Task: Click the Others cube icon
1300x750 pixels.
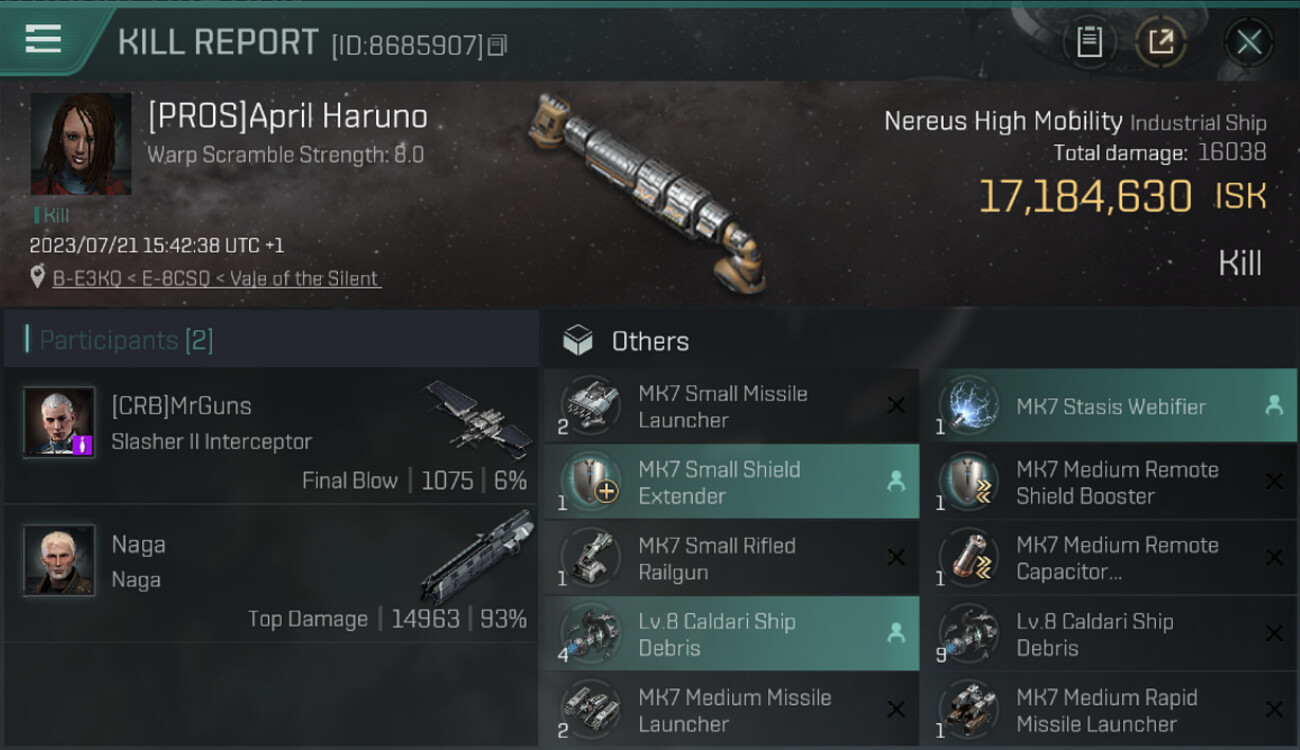Action: (578, 341)
